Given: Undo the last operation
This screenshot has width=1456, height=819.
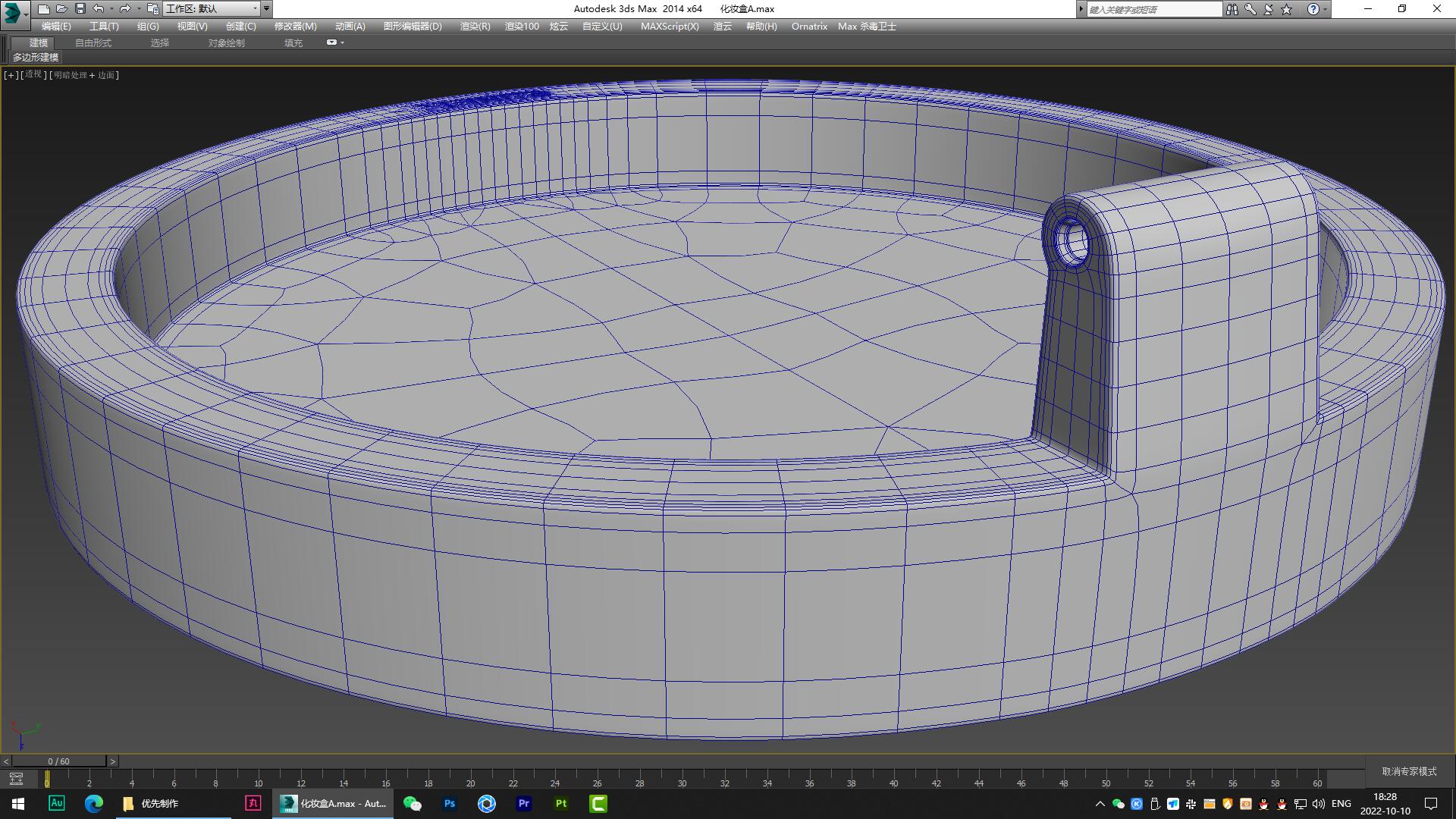Looking at the screenshot, I should (99, 9).
